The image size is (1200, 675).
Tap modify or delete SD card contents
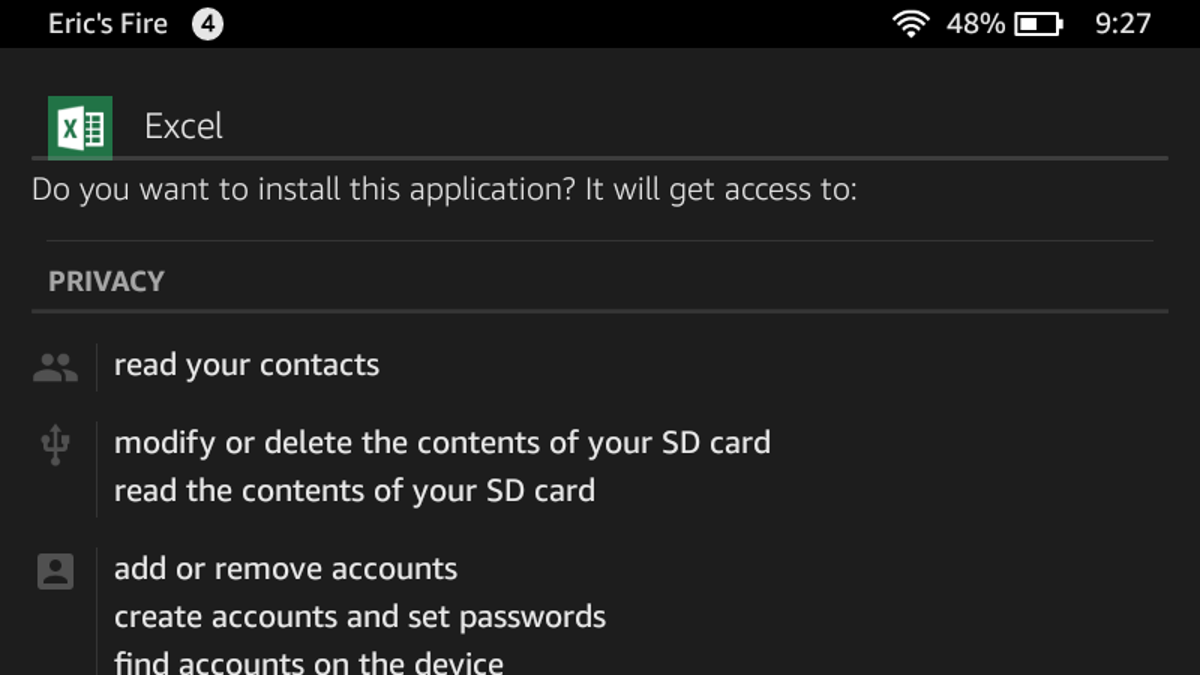tap(442, 442)
